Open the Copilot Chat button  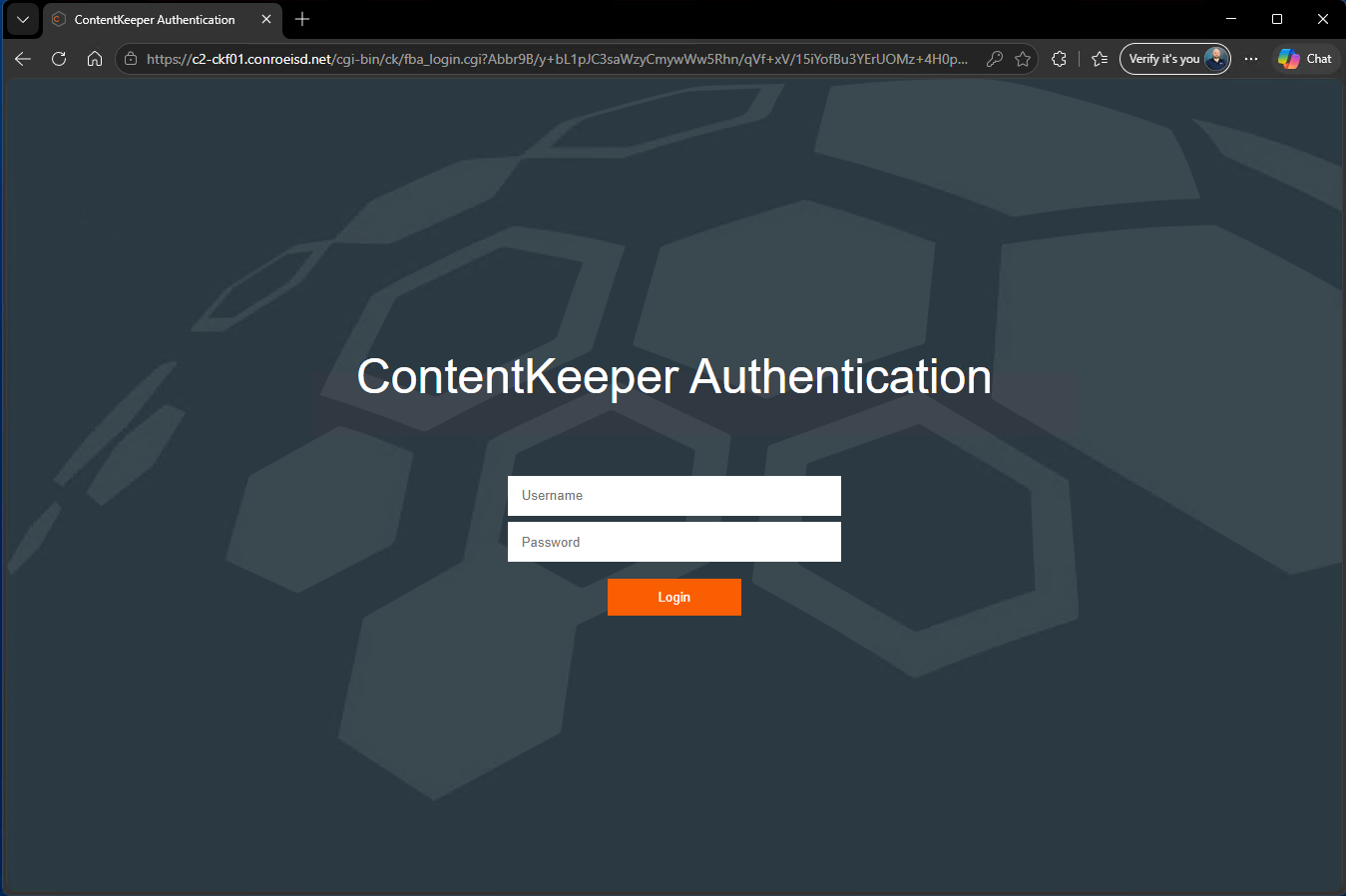click(1305, 59)
